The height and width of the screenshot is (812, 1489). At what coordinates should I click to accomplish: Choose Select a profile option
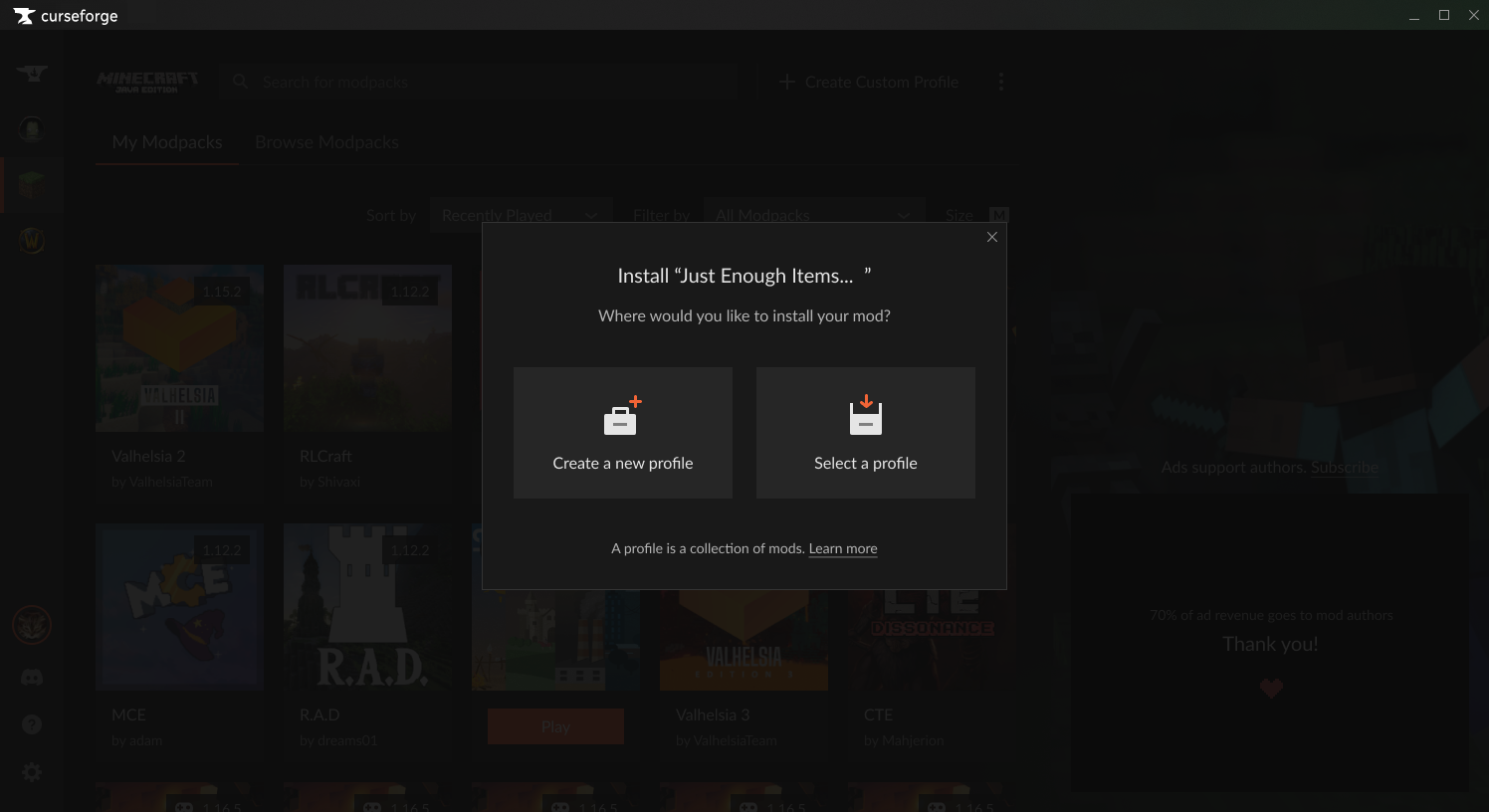click(x=866, y=433)
